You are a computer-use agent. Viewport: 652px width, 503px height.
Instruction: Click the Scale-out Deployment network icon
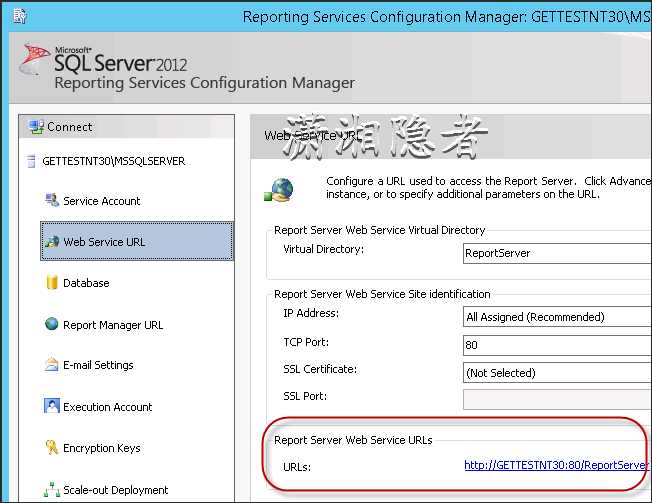(52, 489)
